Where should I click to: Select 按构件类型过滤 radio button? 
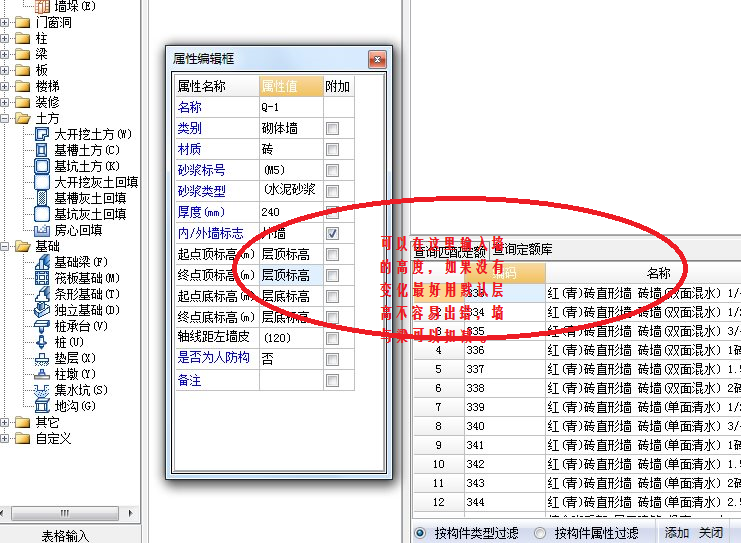420,534
